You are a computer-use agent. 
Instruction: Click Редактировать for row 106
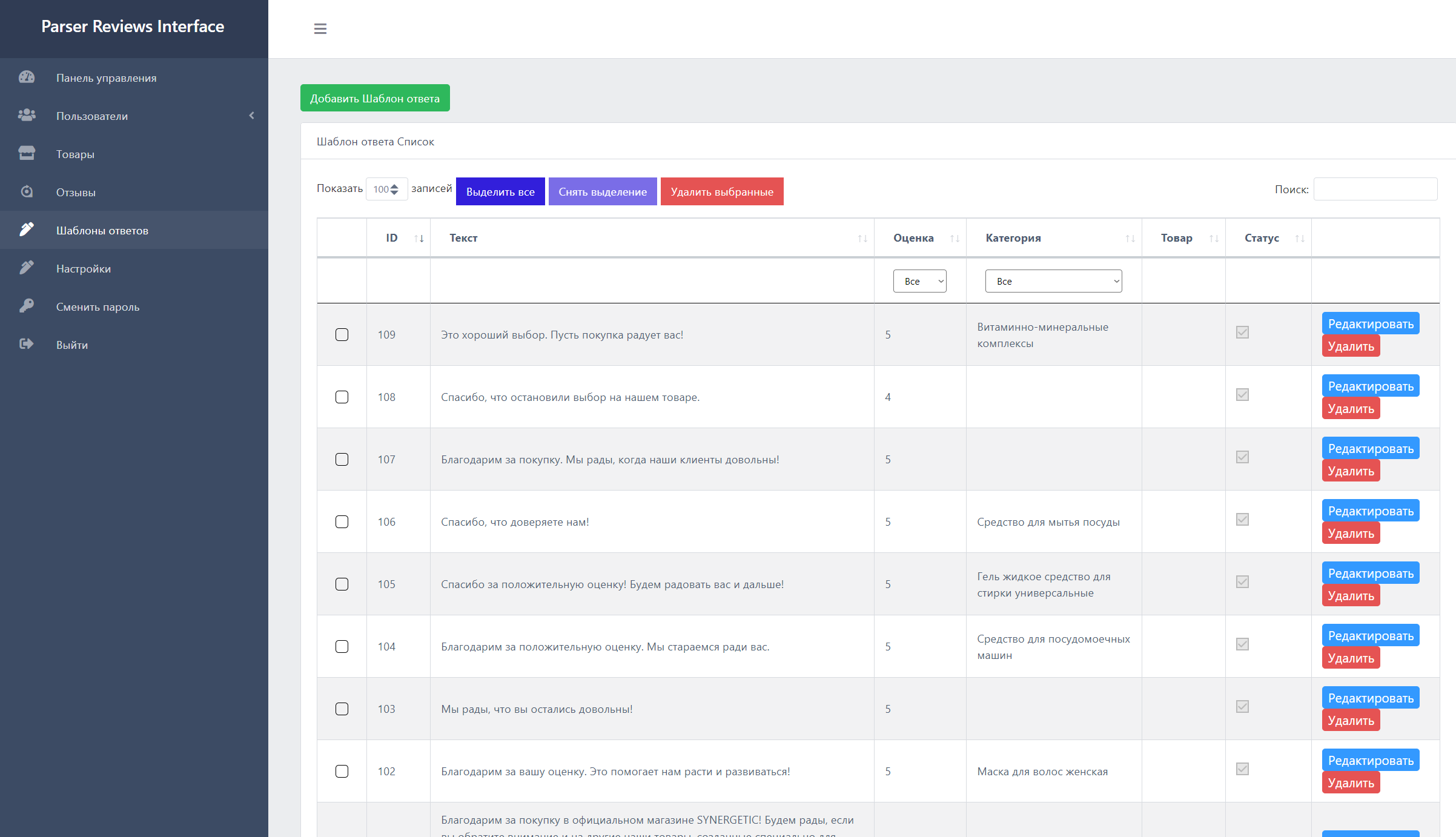click(x=1371, y=511)
